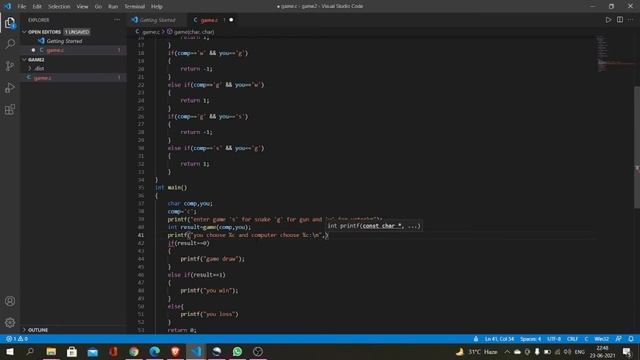Click the weather 31°C Haze widget

pyautogui.click(x=476, y=351)
